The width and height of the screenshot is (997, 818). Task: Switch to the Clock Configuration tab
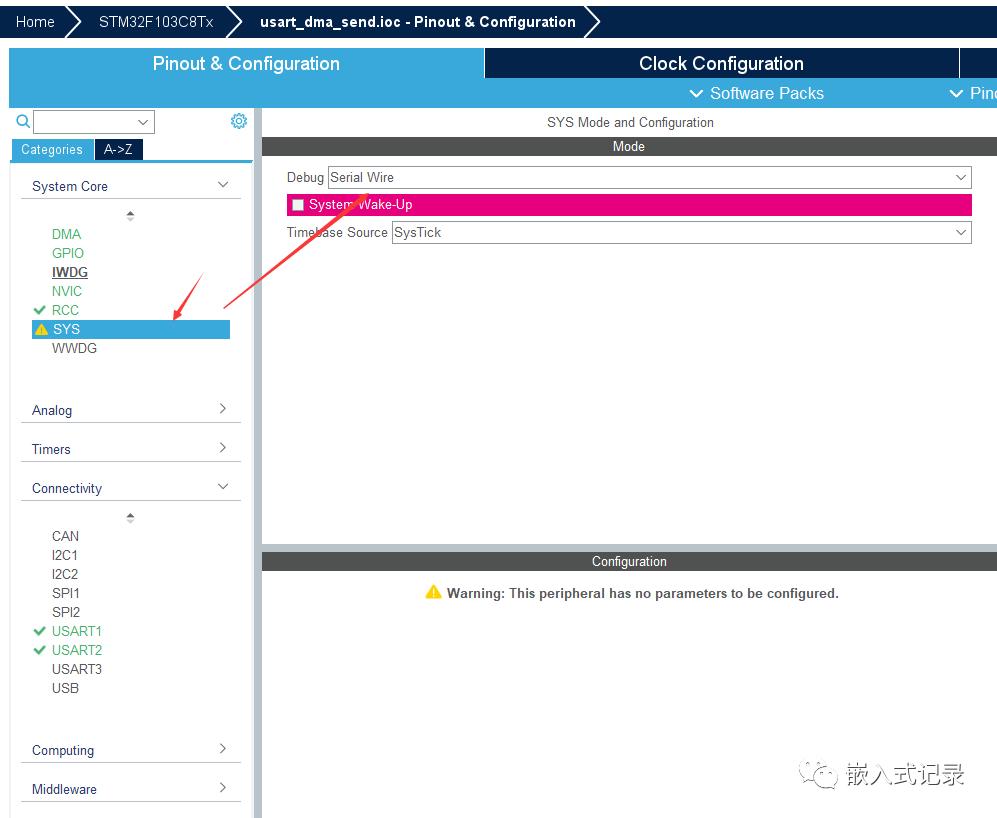pos(721,64)
